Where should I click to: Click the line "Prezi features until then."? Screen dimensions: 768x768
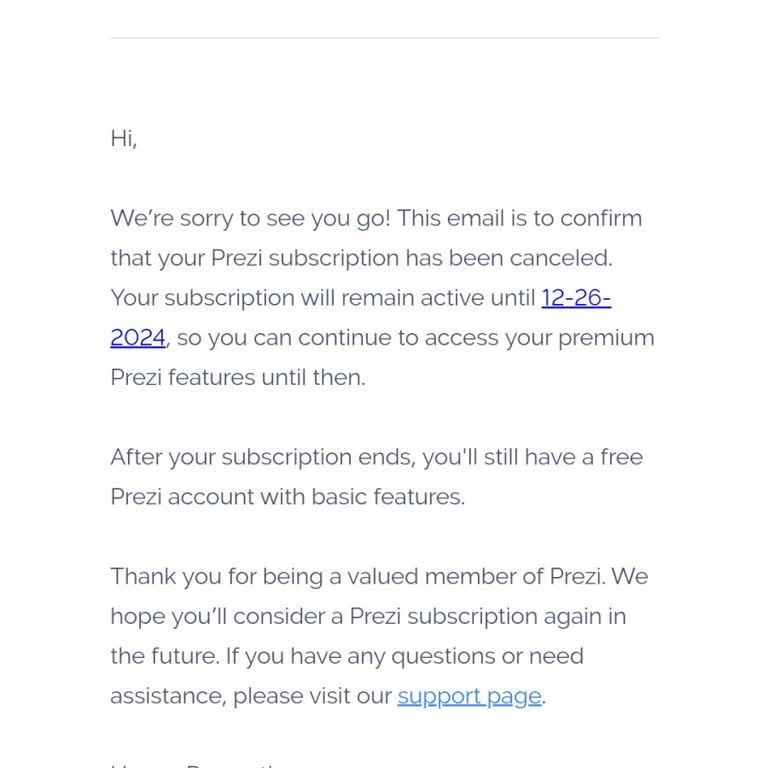[x=237, y=378]
